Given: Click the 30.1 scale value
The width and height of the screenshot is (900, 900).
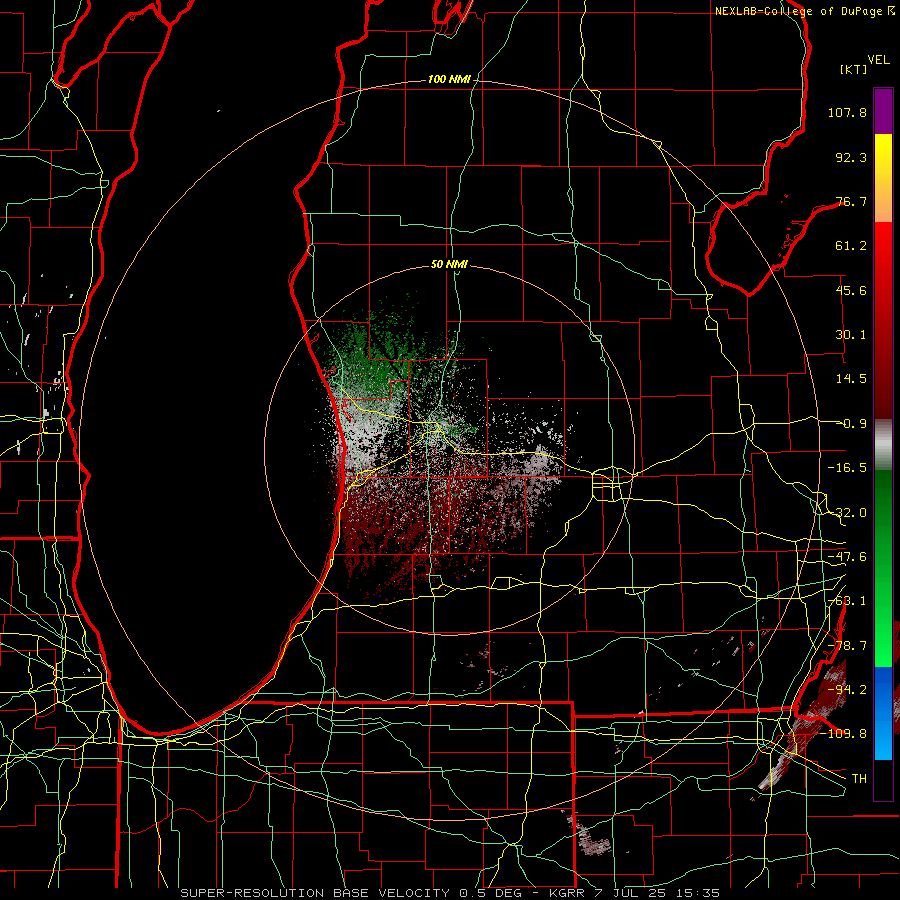Looking at the screenshot, I should 851,335.
